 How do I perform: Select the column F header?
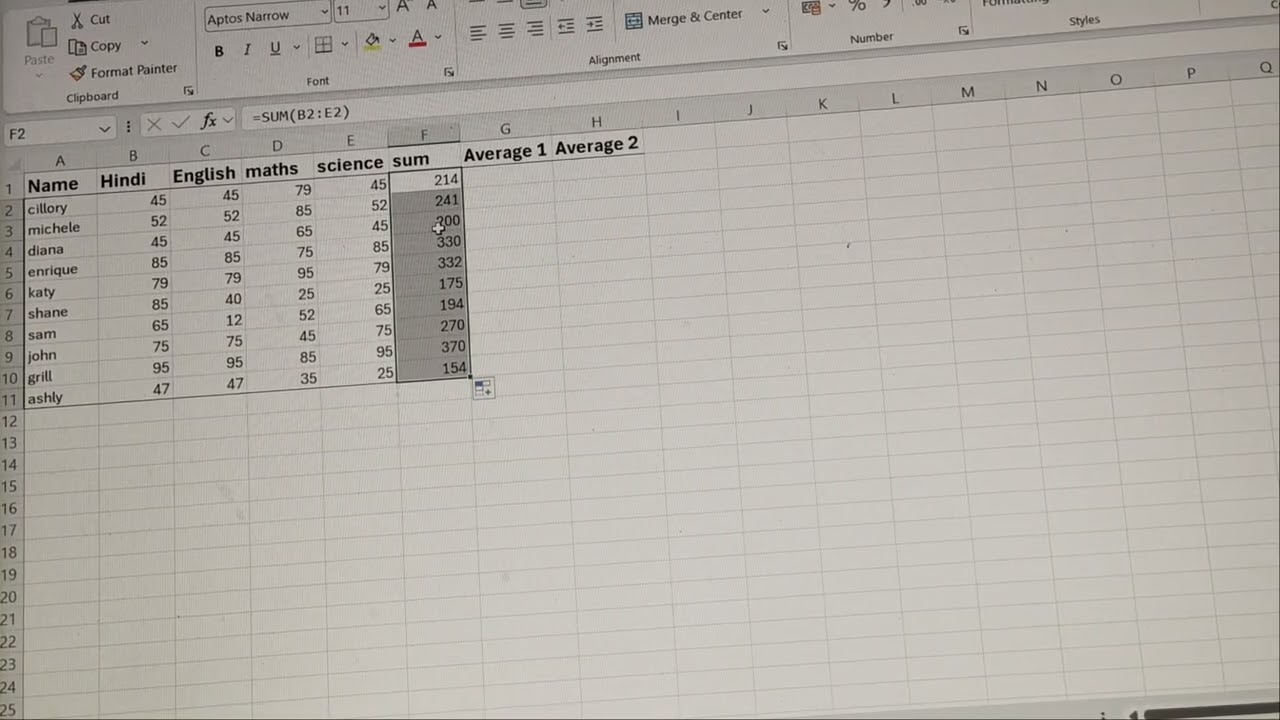click(424, 135)
